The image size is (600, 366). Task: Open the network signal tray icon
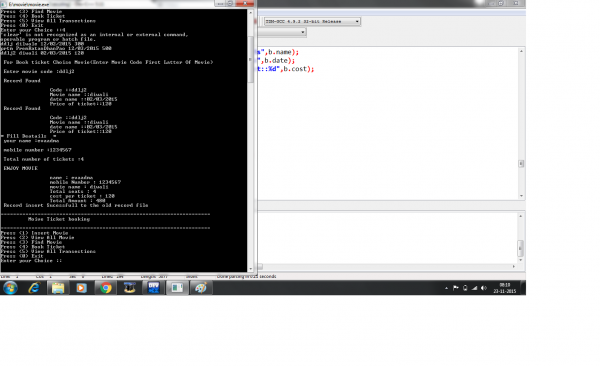(474, 288)
